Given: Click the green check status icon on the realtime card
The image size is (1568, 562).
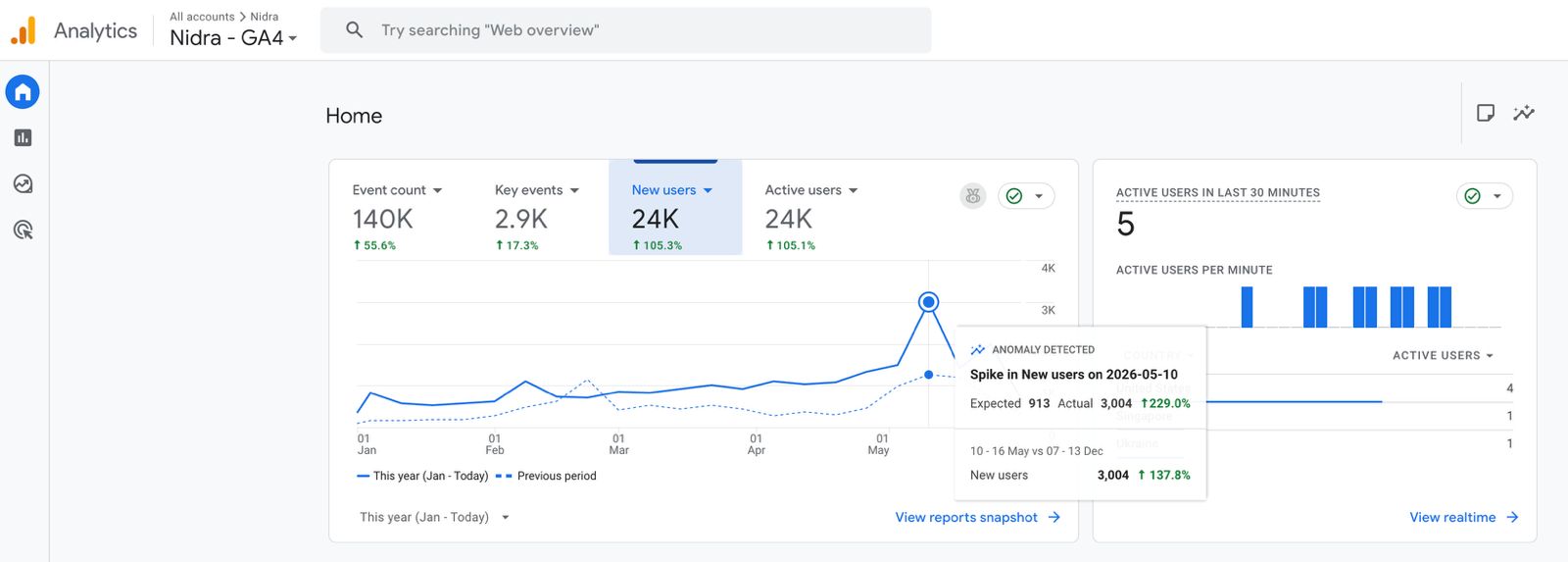Looking at the screenshot, I should pyautogui.click(x=1472, y=196).
